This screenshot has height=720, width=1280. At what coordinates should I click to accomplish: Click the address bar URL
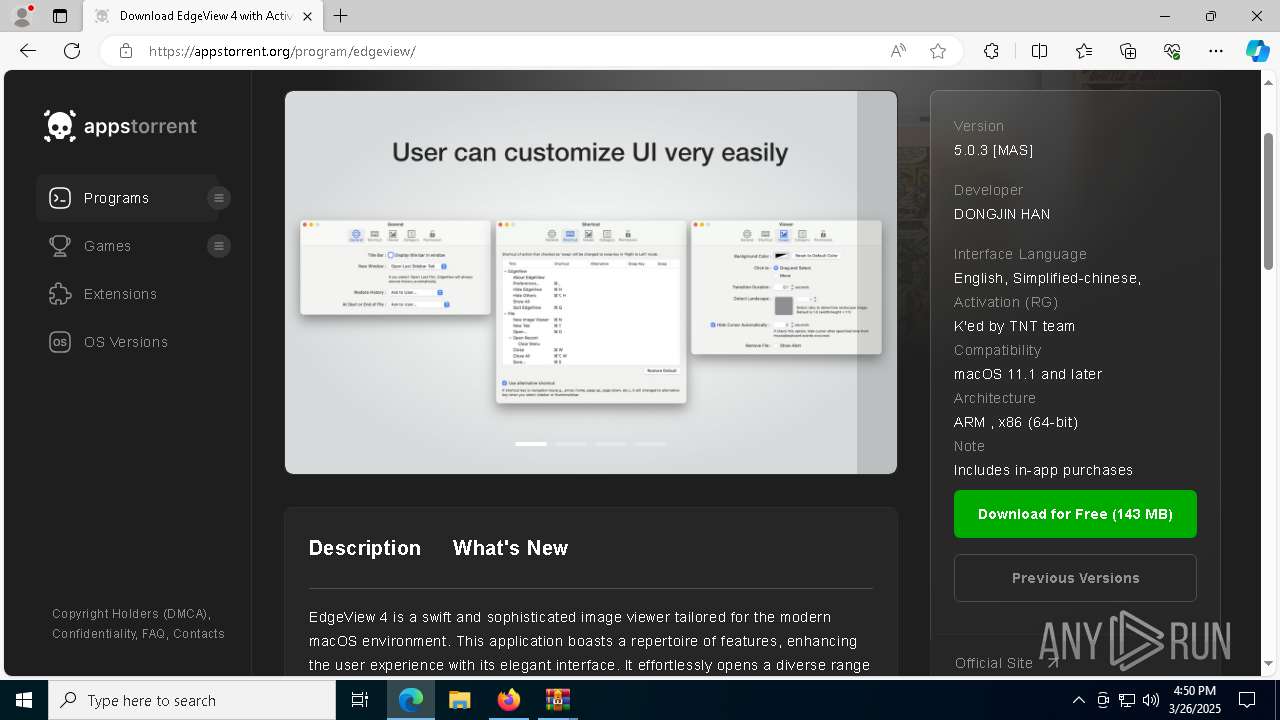tap(282, 51)
